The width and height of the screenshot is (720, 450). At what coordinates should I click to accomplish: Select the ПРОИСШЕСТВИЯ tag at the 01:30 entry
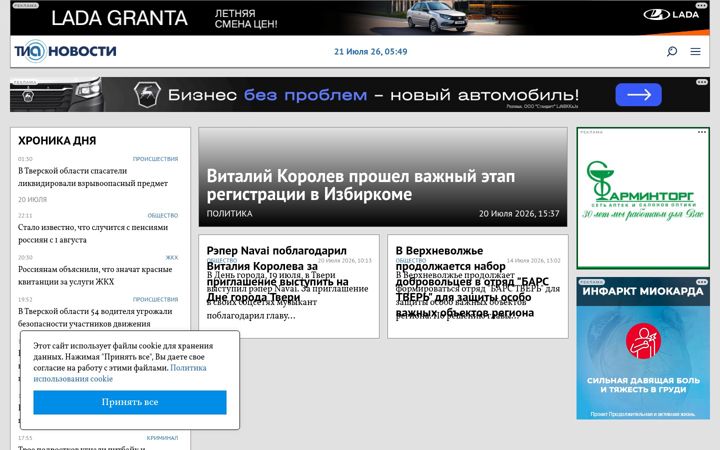(x=155, y=159)
